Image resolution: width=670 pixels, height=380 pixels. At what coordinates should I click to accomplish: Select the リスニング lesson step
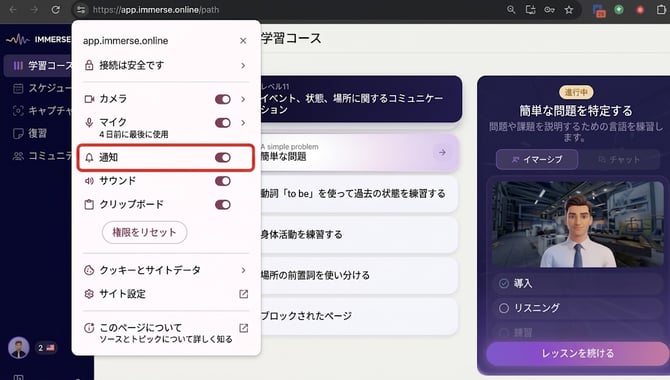click(577, 308)
